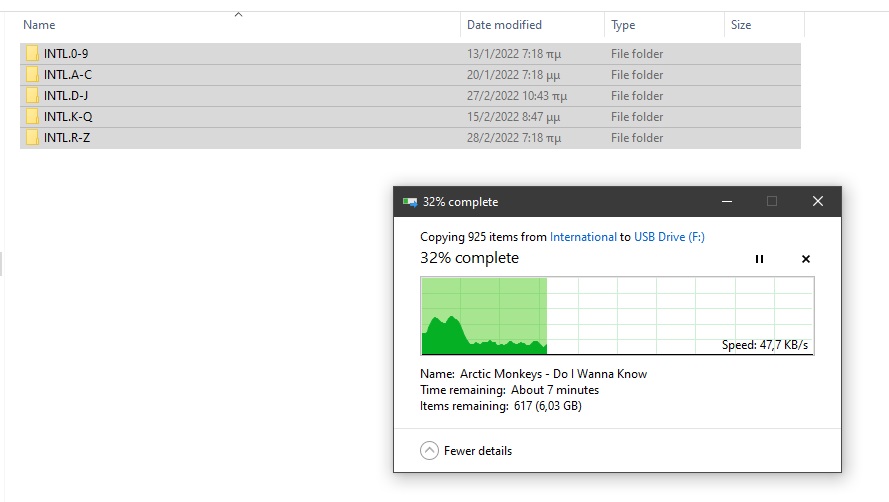
Task: Cancel the copy with the X icon
Action: 806,259
